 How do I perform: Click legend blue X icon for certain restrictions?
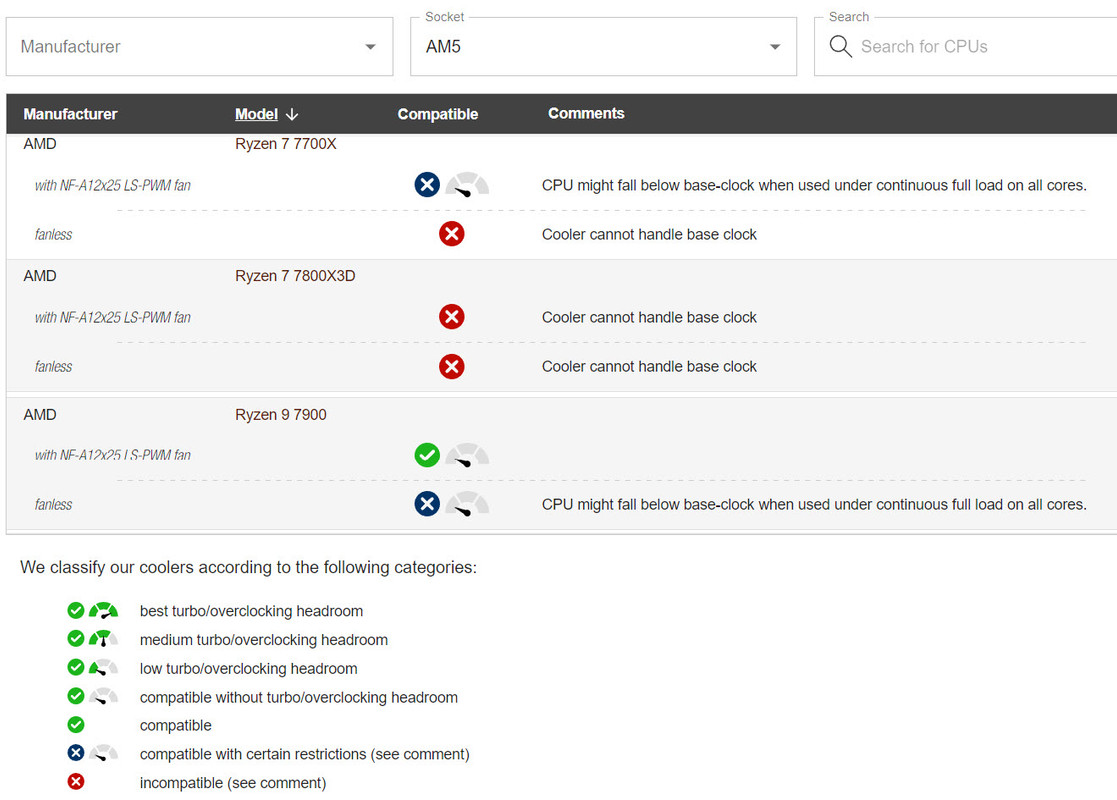tap(76, 752)
